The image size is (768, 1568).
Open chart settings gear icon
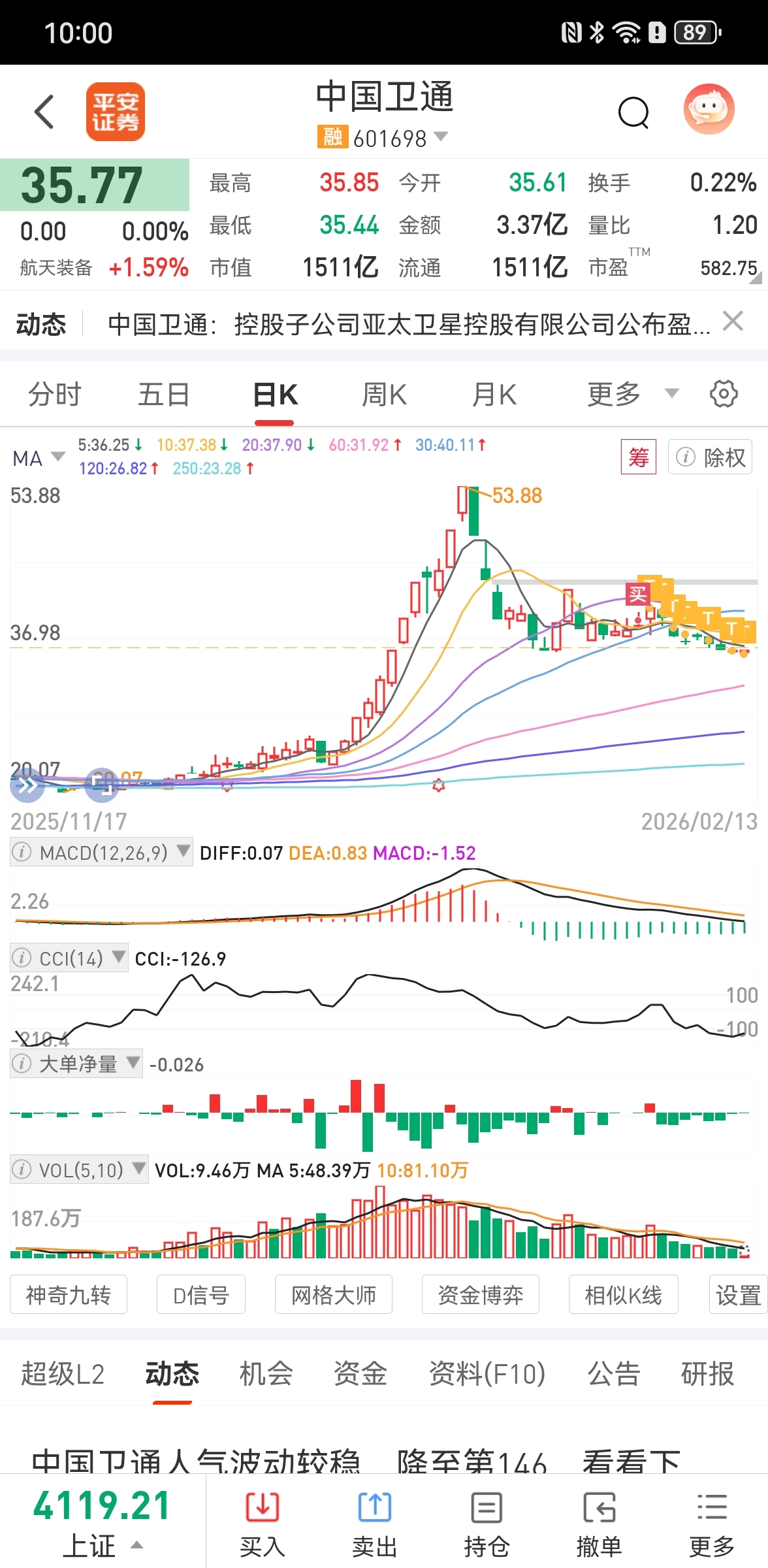pos(724,394)
